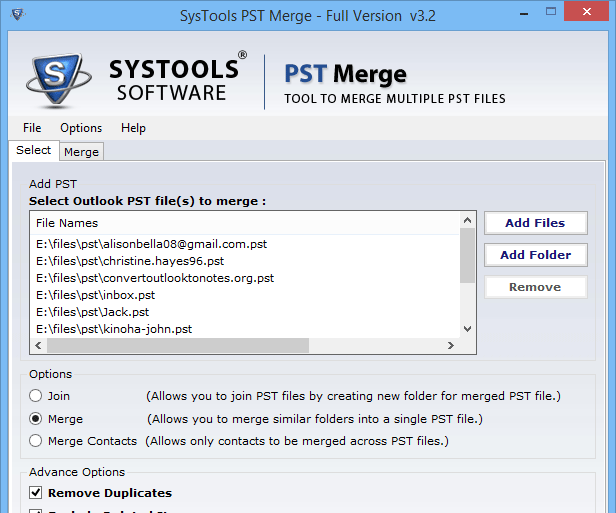
Task: Click the Add Files button
Action: pos(535,223)
